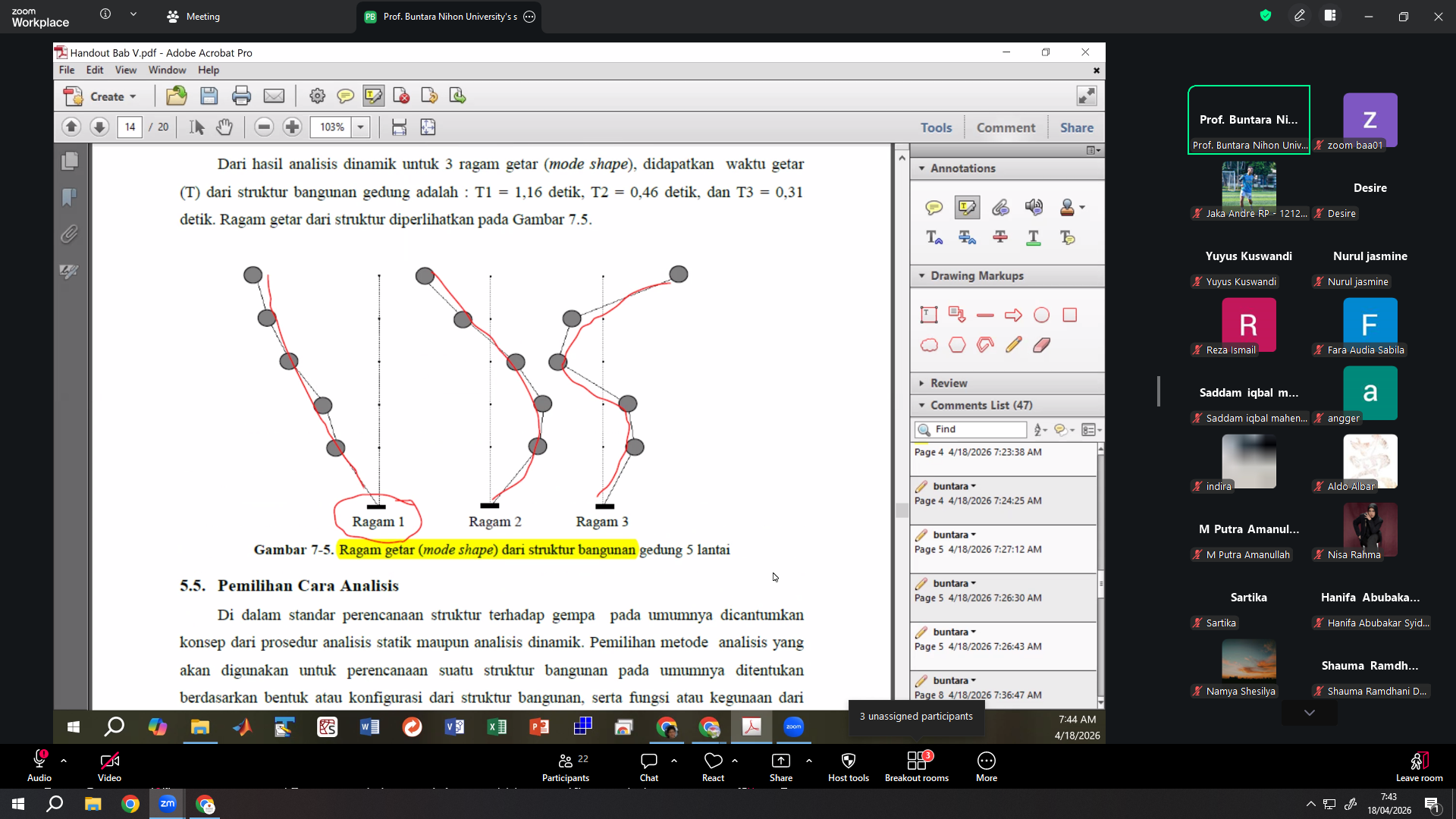Select the Text Callout drawing tool

click(957, 315)
